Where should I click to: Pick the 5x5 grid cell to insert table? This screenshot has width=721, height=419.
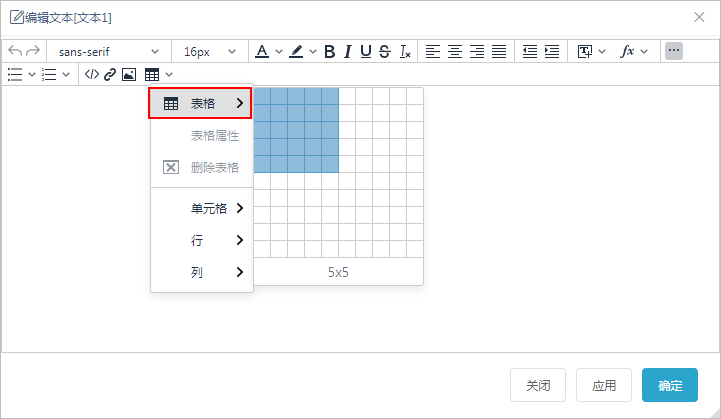(x=330, y=164)
